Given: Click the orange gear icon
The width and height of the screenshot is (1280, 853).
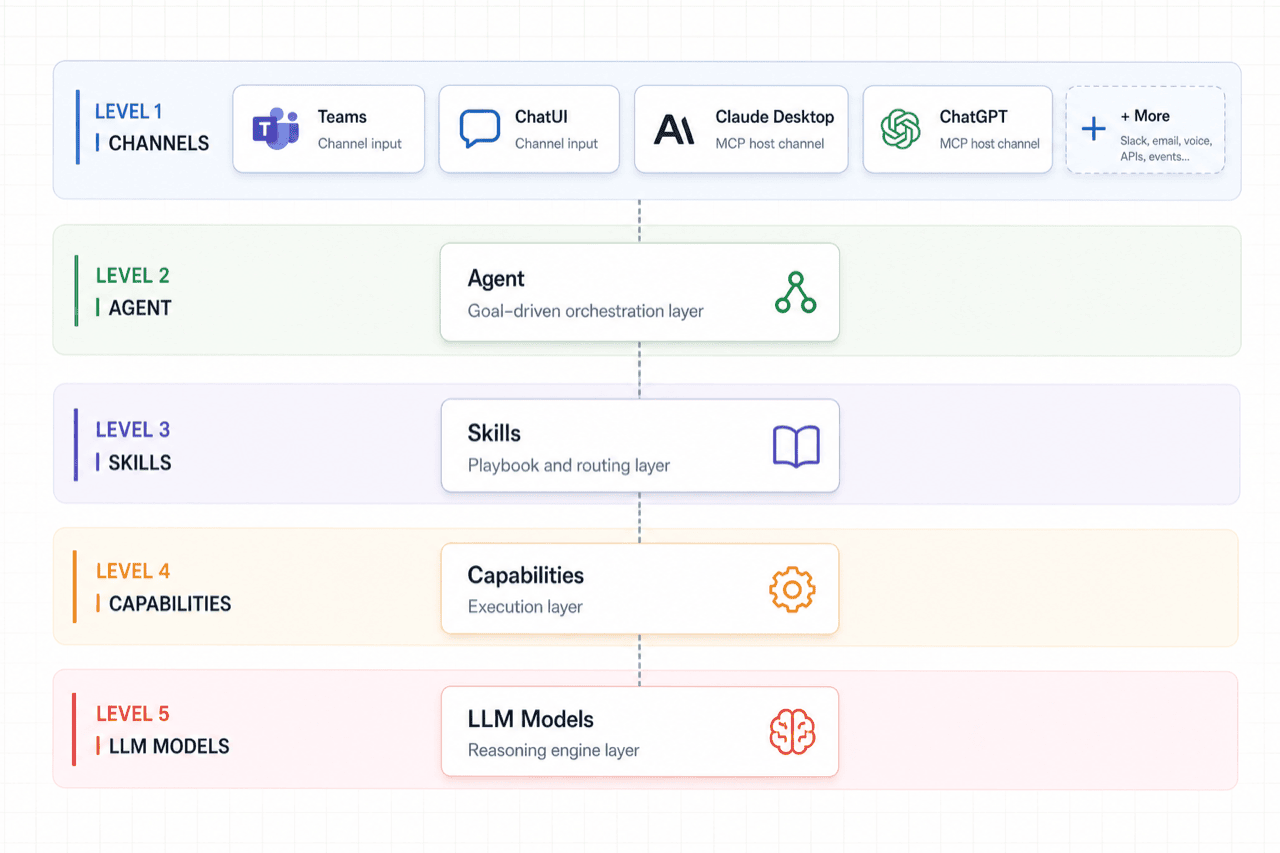Looking at the screenshot, I should 792,590.
